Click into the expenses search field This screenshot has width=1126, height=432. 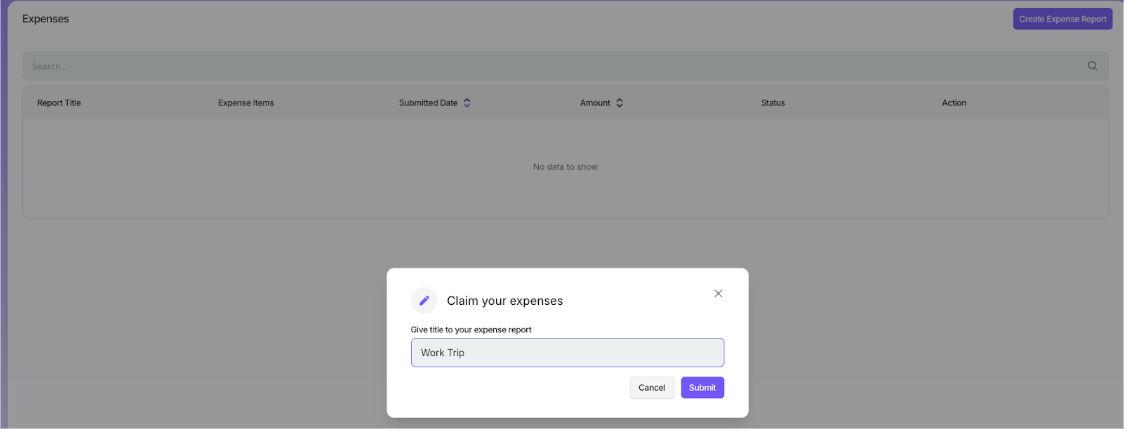550,67
